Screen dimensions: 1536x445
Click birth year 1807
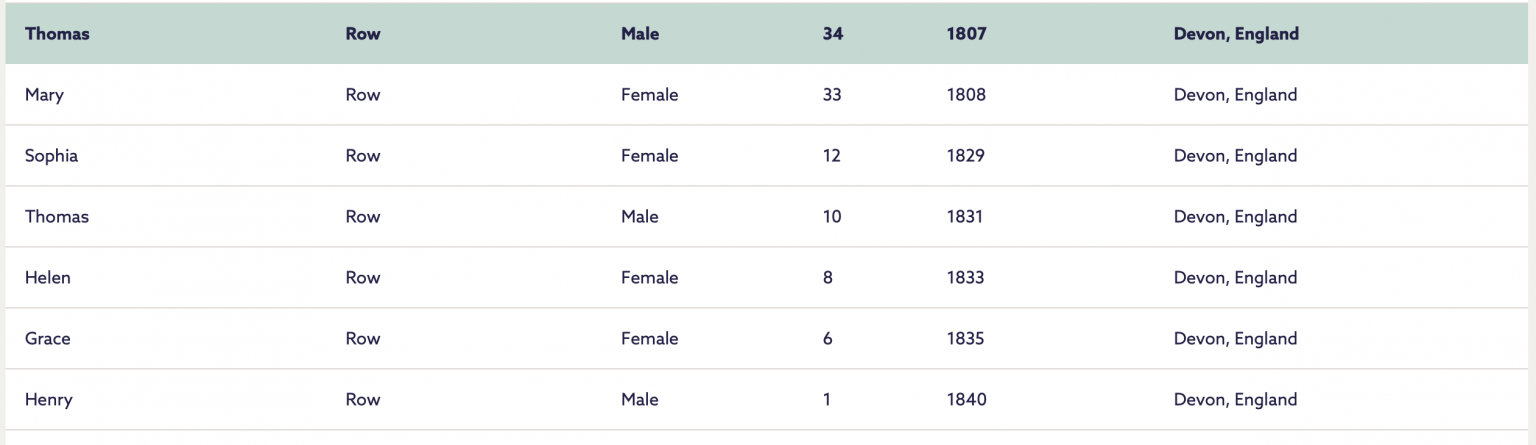tap(966, 34)
